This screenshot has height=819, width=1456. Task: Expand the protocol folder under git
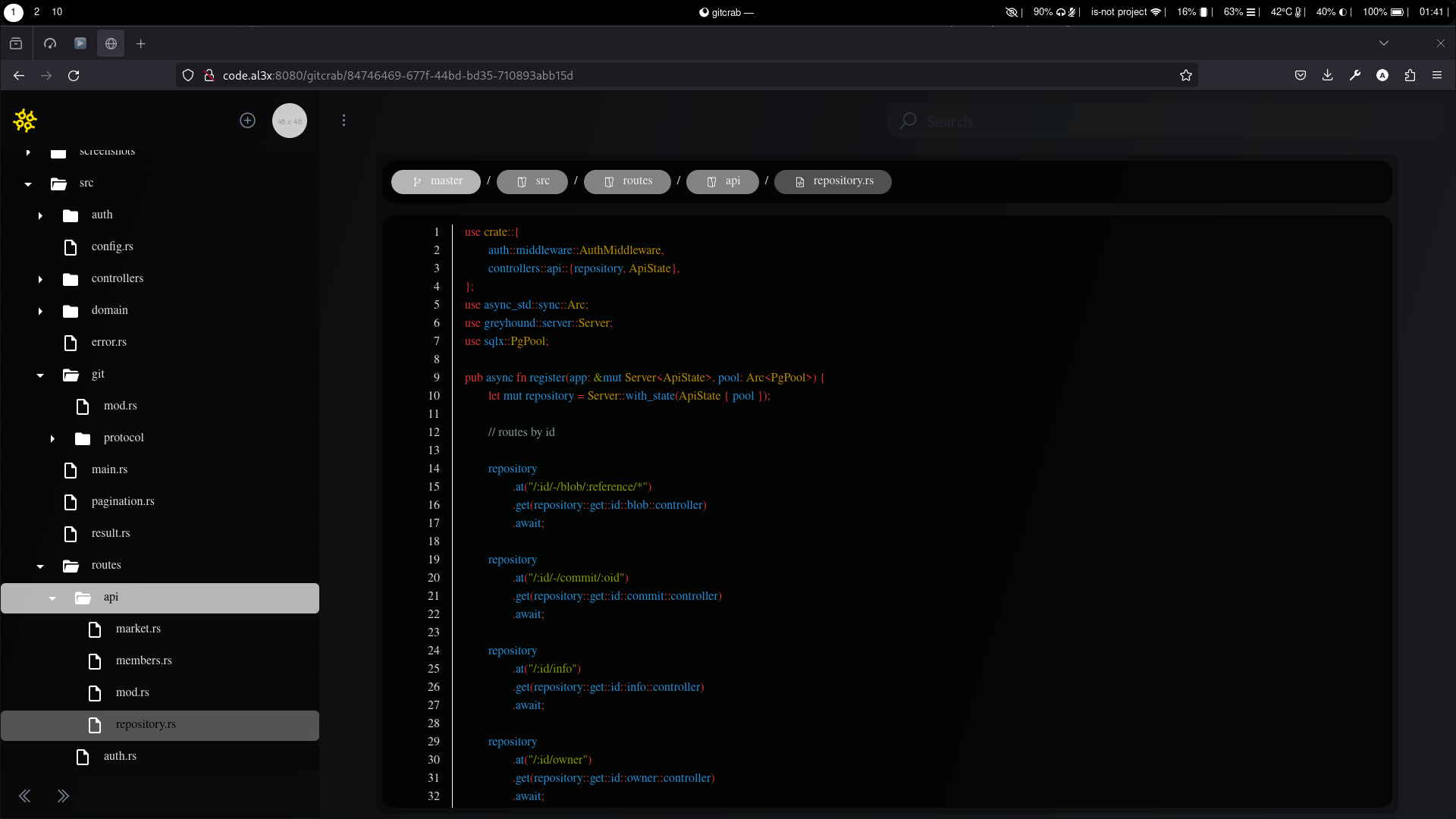click(52, 438)
